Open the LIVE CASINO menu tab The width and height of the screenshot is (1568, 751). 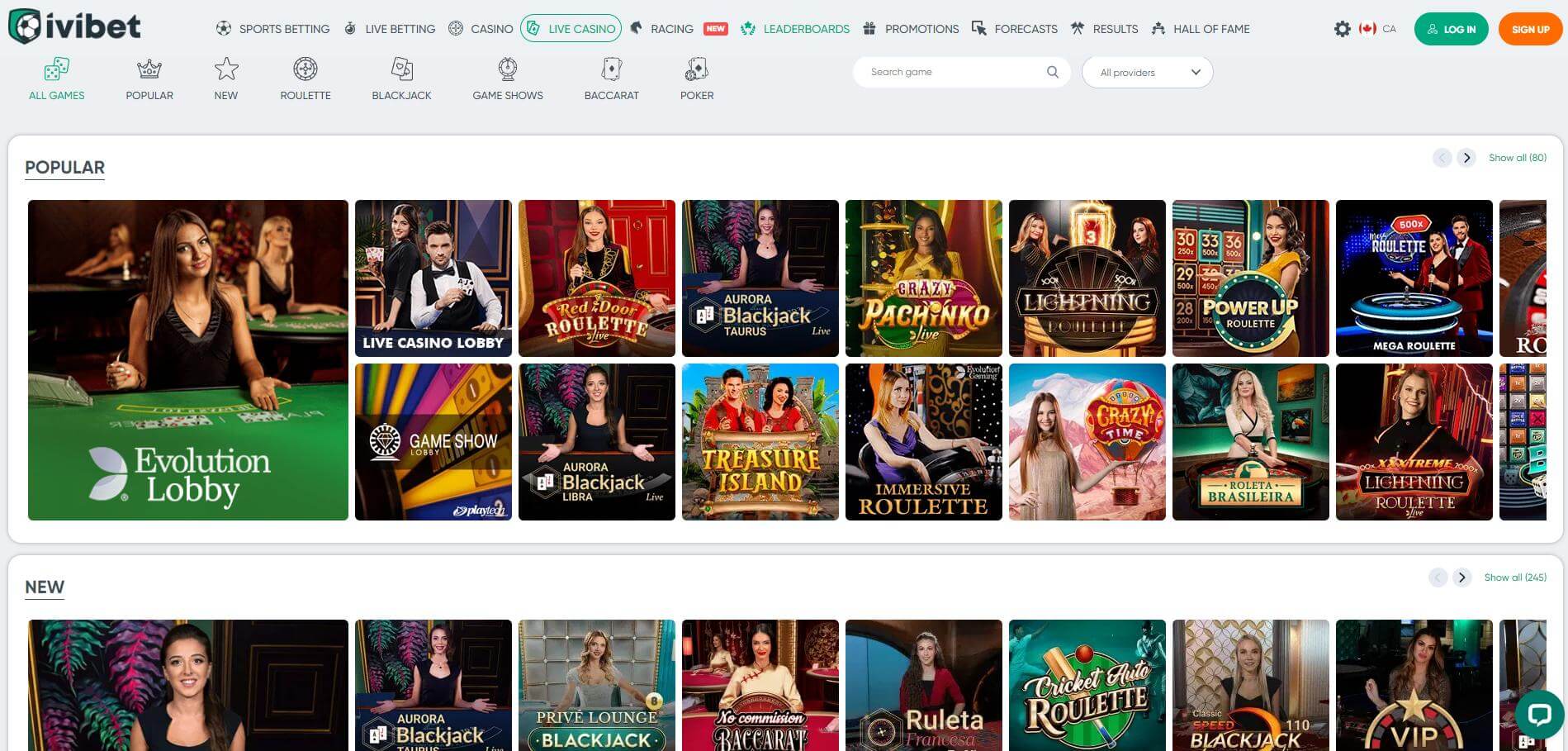click(571, 27)
